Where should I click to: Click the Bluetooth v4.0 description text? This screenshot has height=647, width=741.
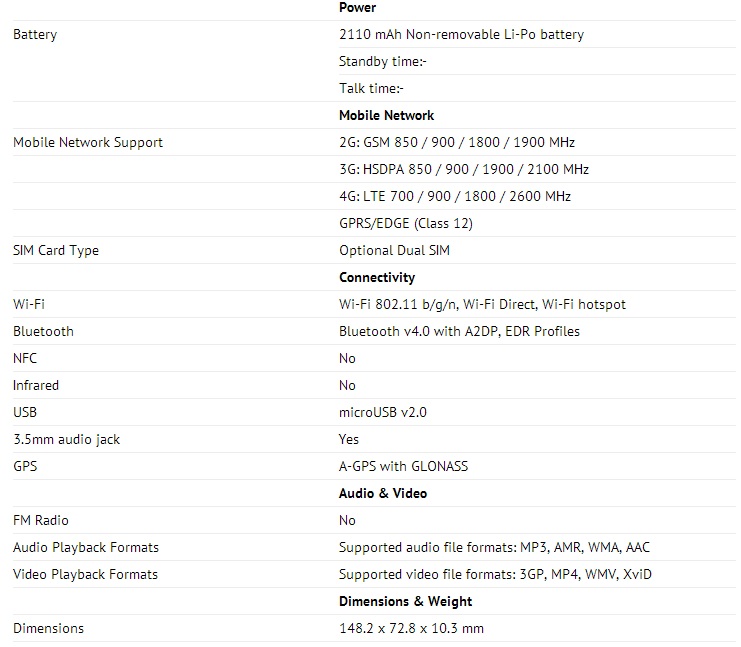tap(459, 332)
